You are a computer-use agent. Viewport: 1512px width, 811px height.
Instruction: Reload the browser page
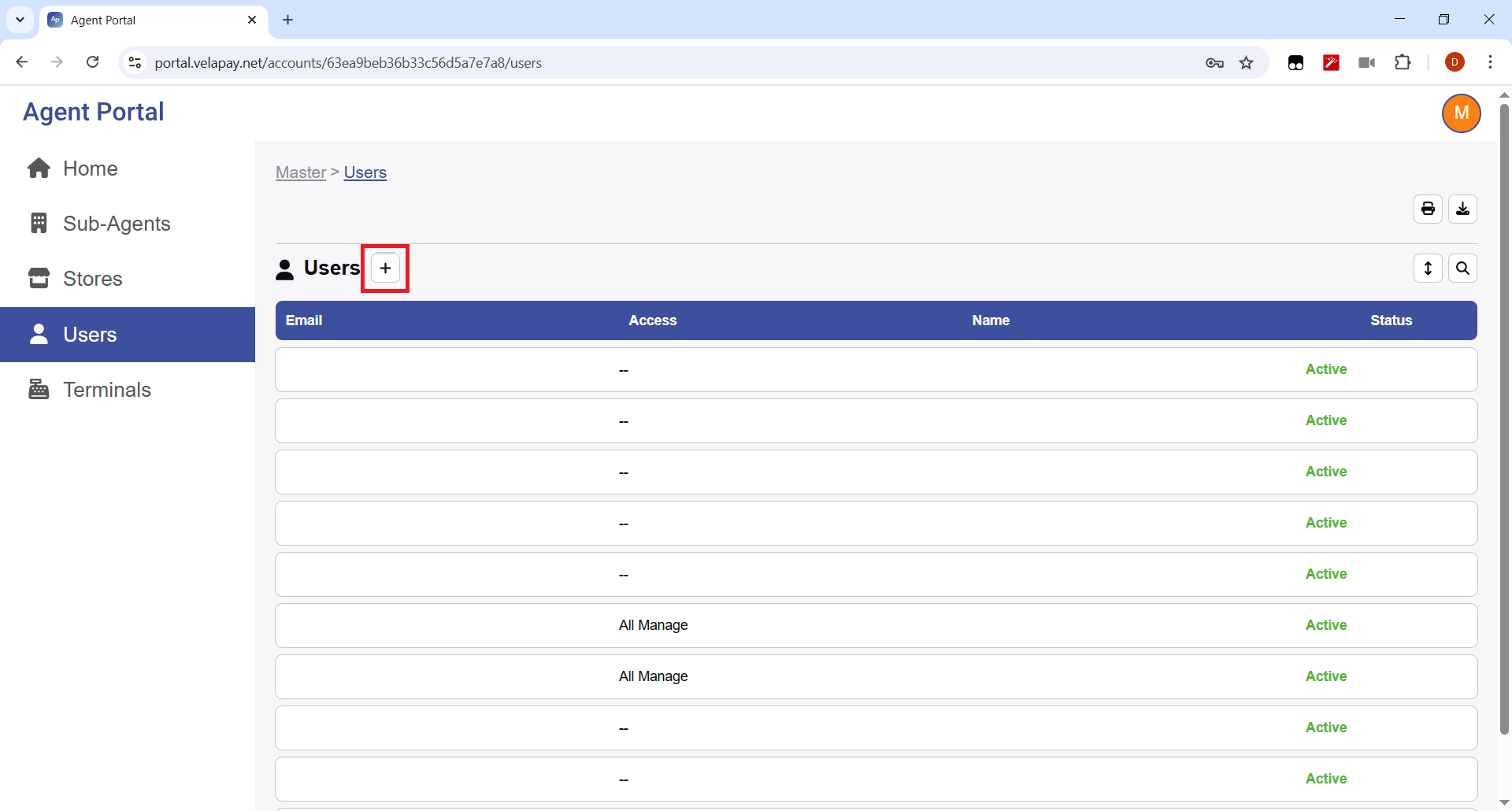pyautogui.click(x=93, y=62)
